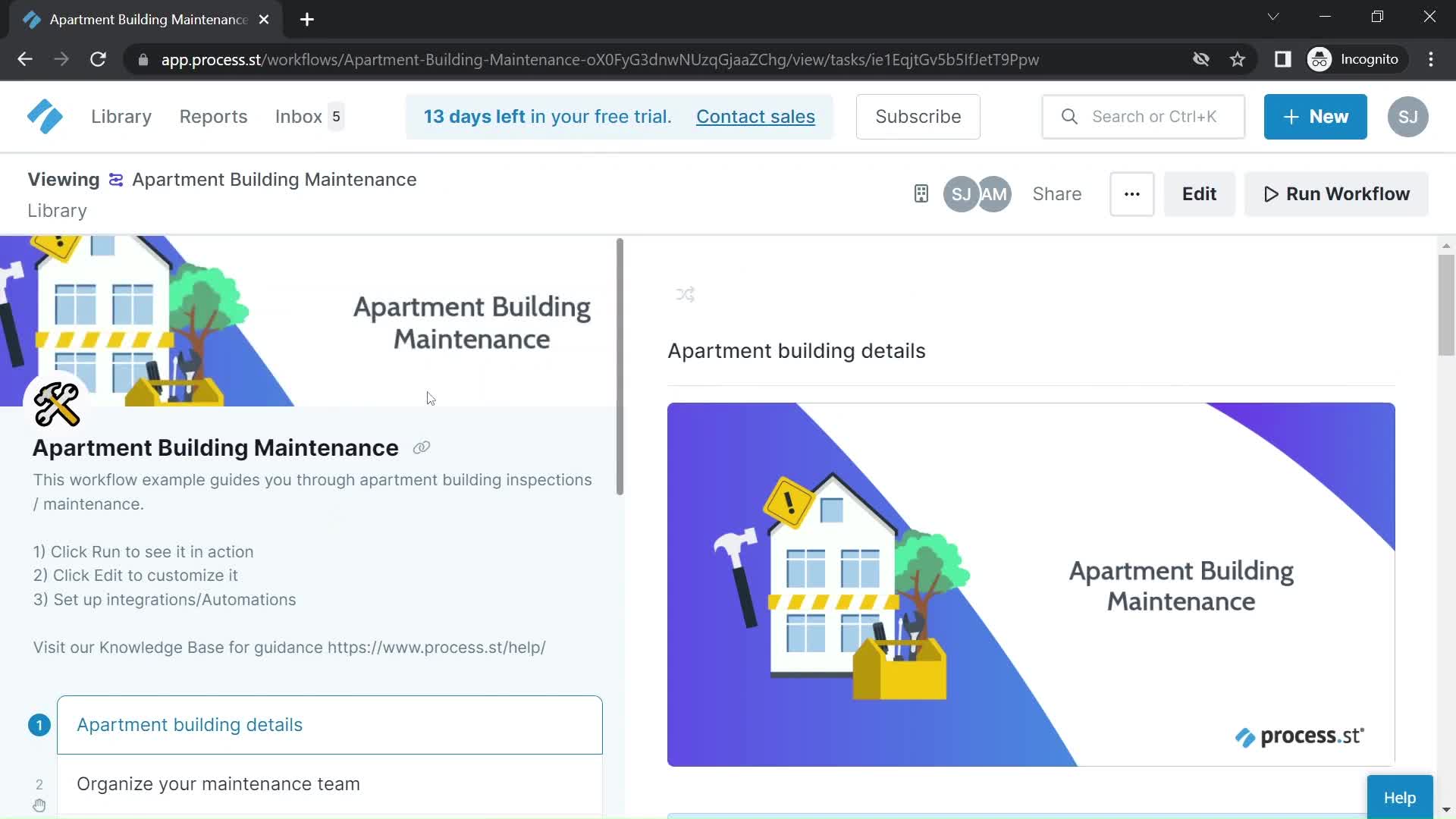
Task: Click the Edit button icon
Action: point(1199,193)
